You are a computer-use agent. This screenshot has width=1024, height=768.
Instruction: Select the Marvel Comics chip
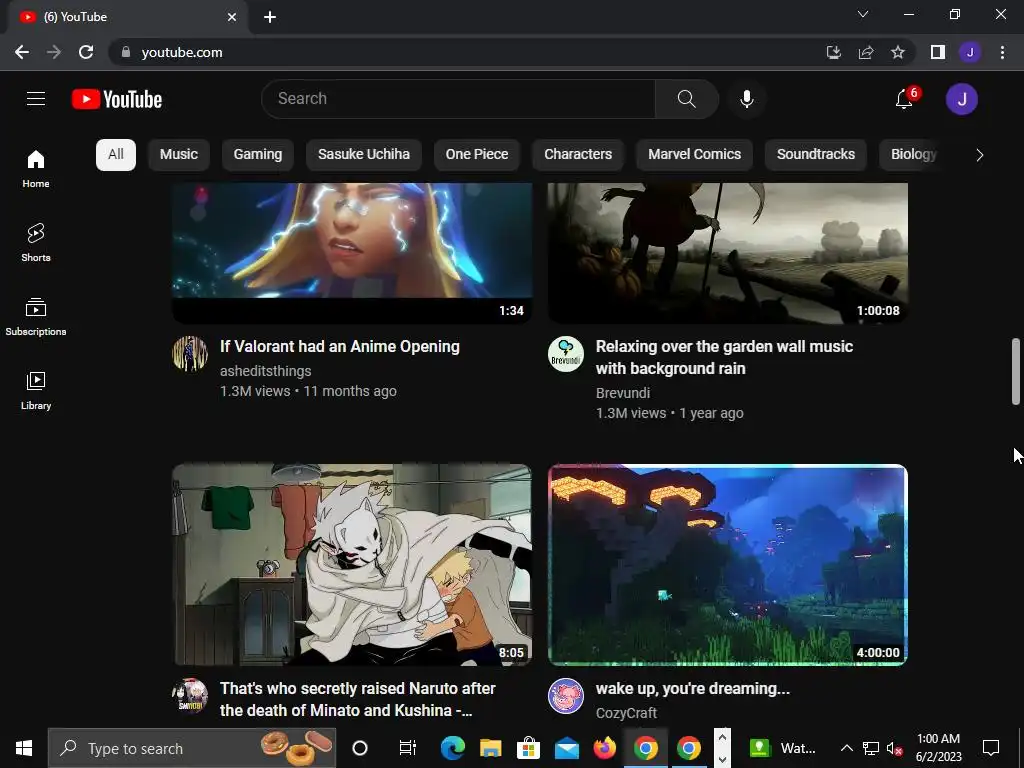point(694,155)
